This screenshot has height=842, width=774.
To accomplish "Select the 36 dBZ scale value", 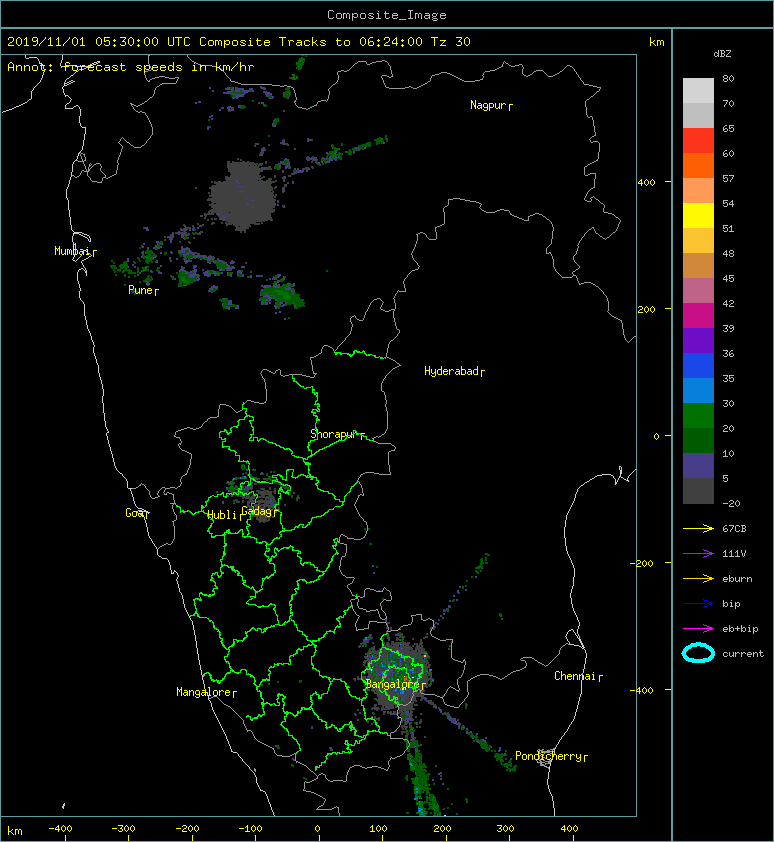I will pos(728,353).
